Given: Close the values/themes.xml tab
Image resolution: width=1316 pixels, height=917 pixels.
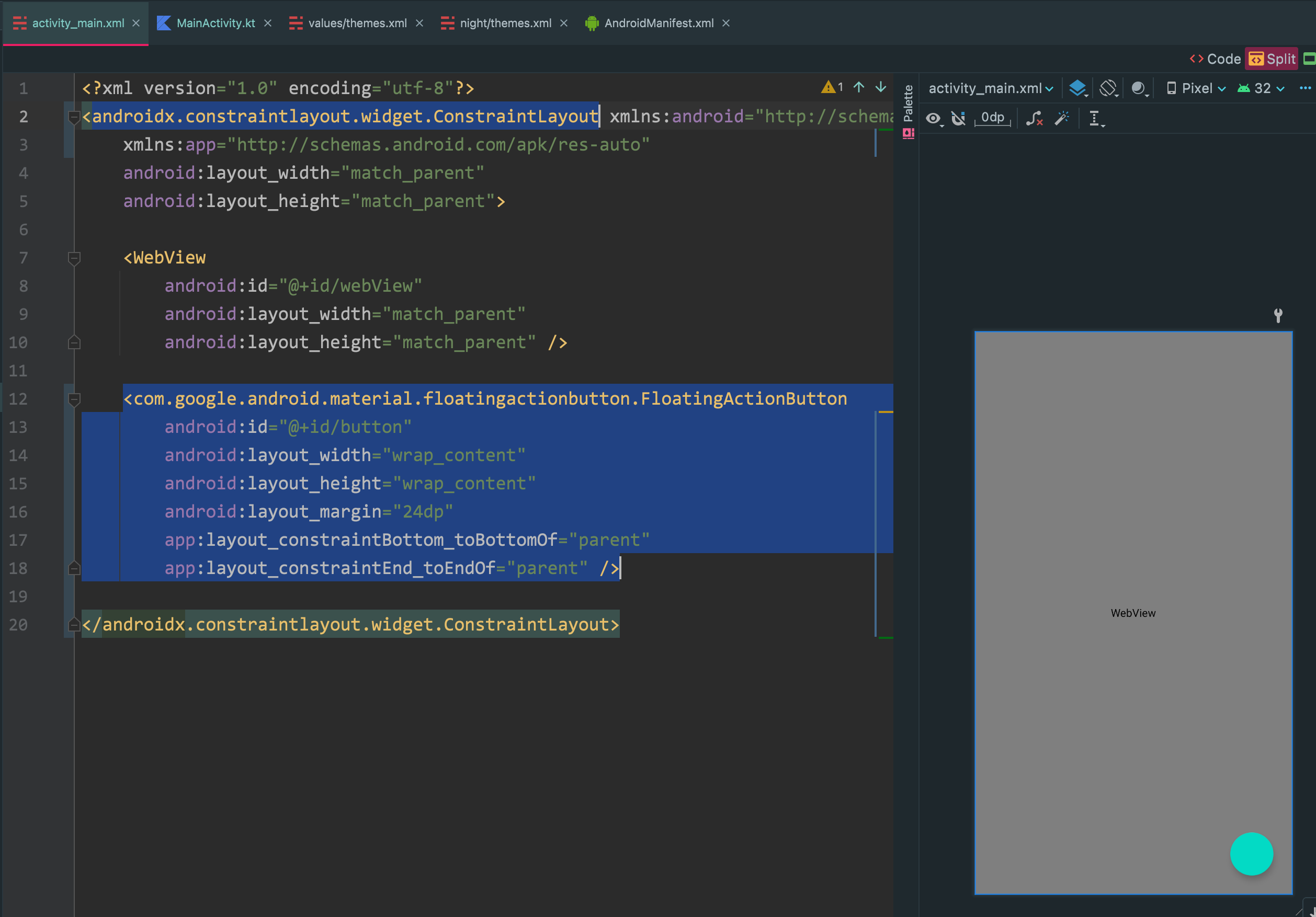Looking at the screenshot, I should click(x=419, y=23).
